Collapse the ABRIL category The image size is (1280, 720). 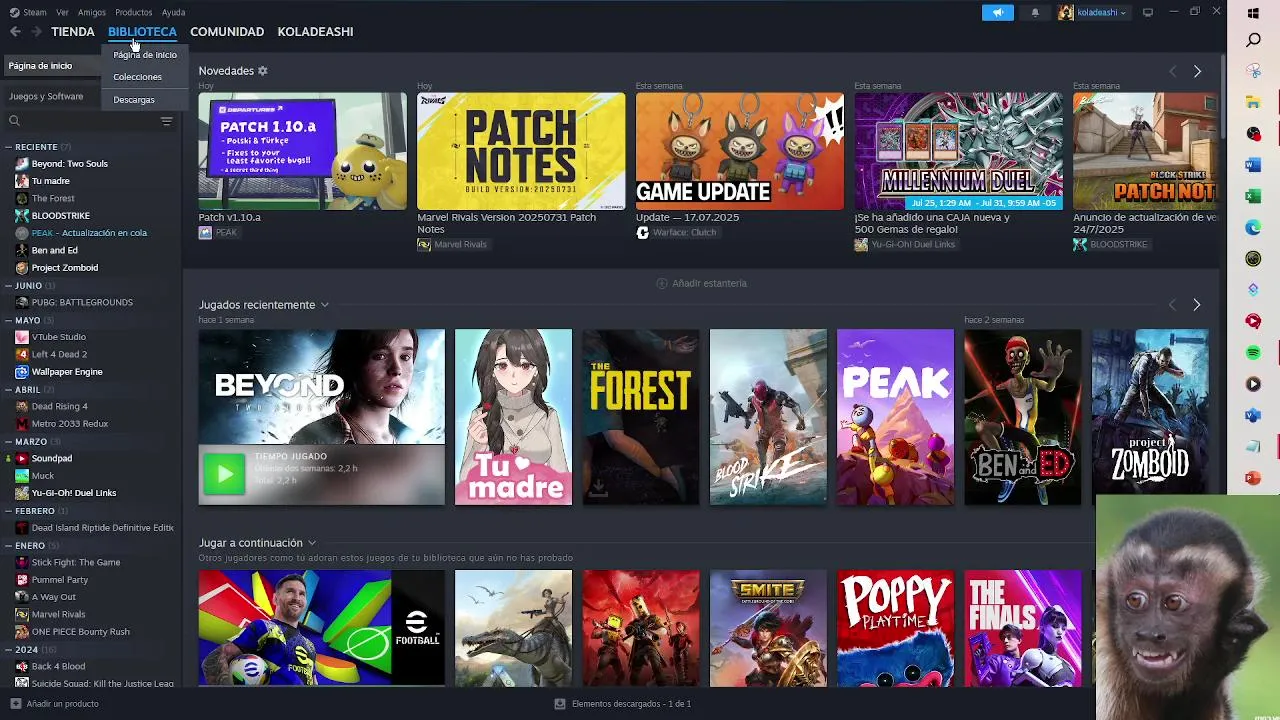[8, 389]
